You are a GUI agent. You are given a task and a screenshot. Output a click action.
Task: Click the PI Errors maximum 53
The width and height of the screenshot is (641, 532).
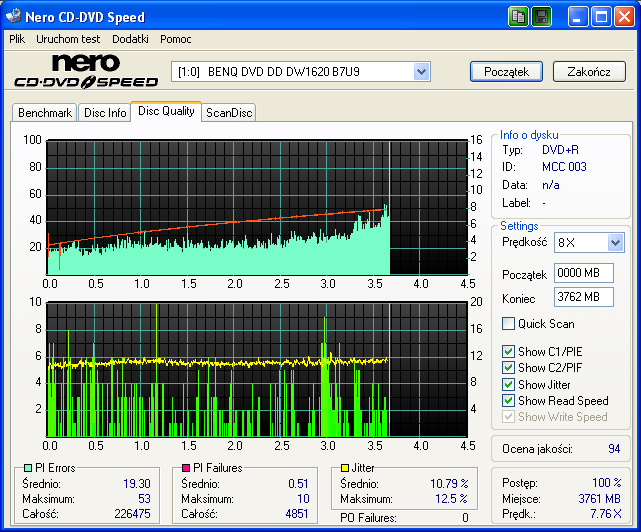(144, 498)
